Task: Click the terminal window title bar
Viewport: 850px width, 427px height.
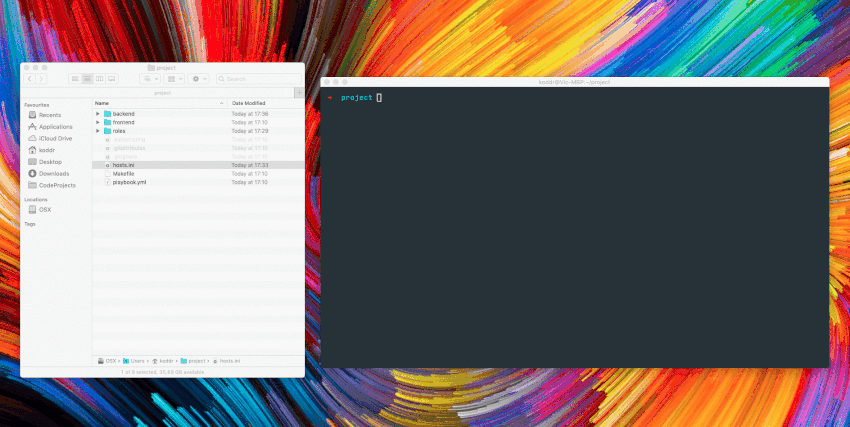Action: click(x=575, y=82)
